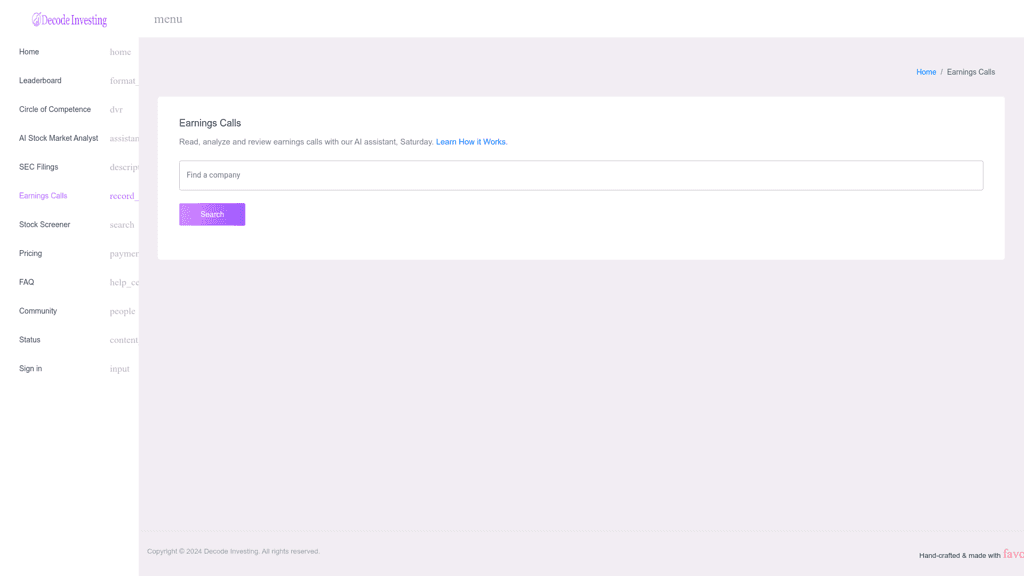Click the help icon beside FAQ
This screenshot has height=576, width=1024.
click(x=124, y=283)
